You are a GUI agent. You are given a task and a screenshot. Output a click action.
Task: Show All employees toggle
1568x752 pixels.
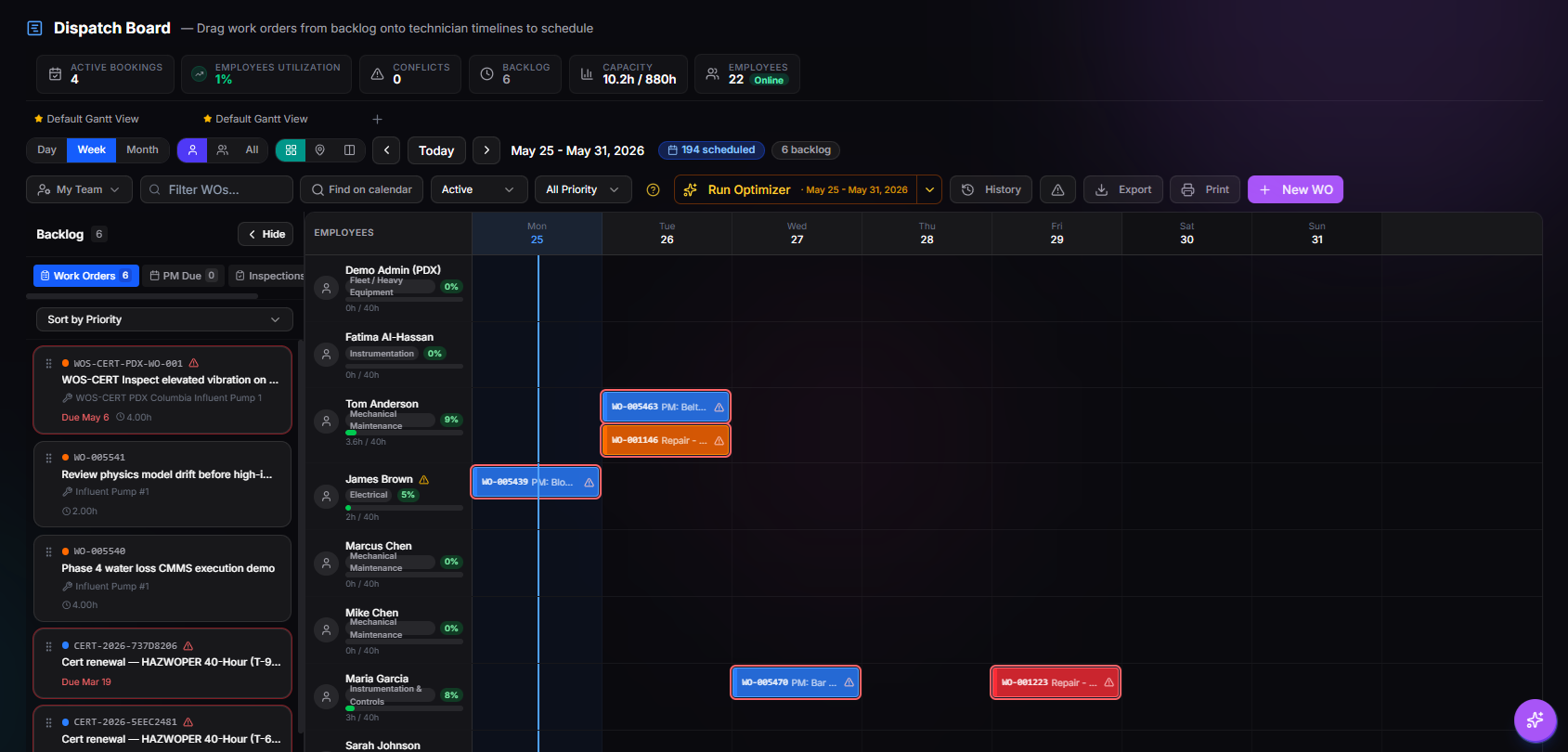(x=252, y=149)
